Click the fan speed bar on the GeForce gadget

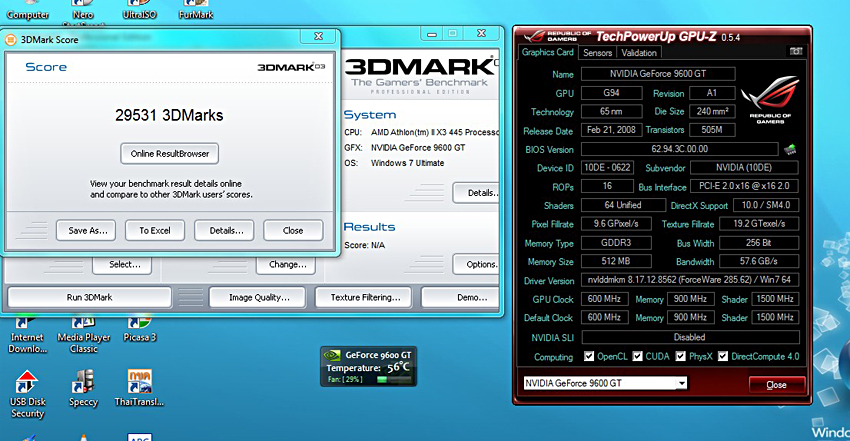coord(394,380)
